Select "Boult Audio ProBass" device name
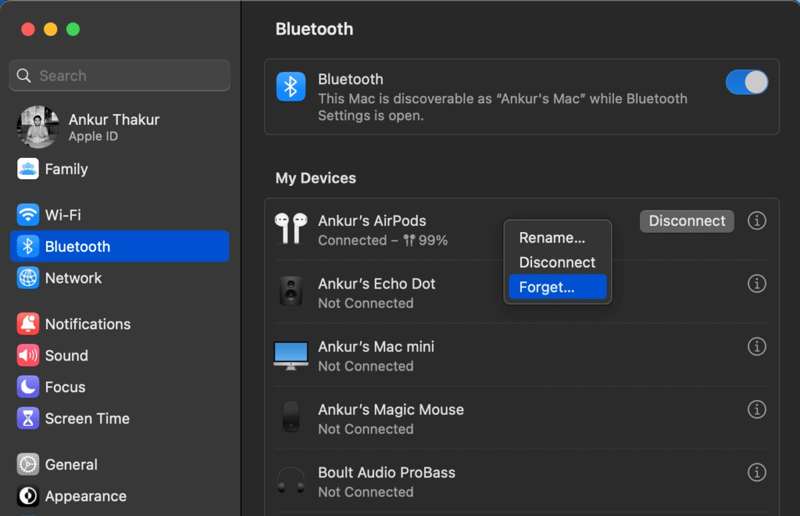800x516 pixels. 387,473
